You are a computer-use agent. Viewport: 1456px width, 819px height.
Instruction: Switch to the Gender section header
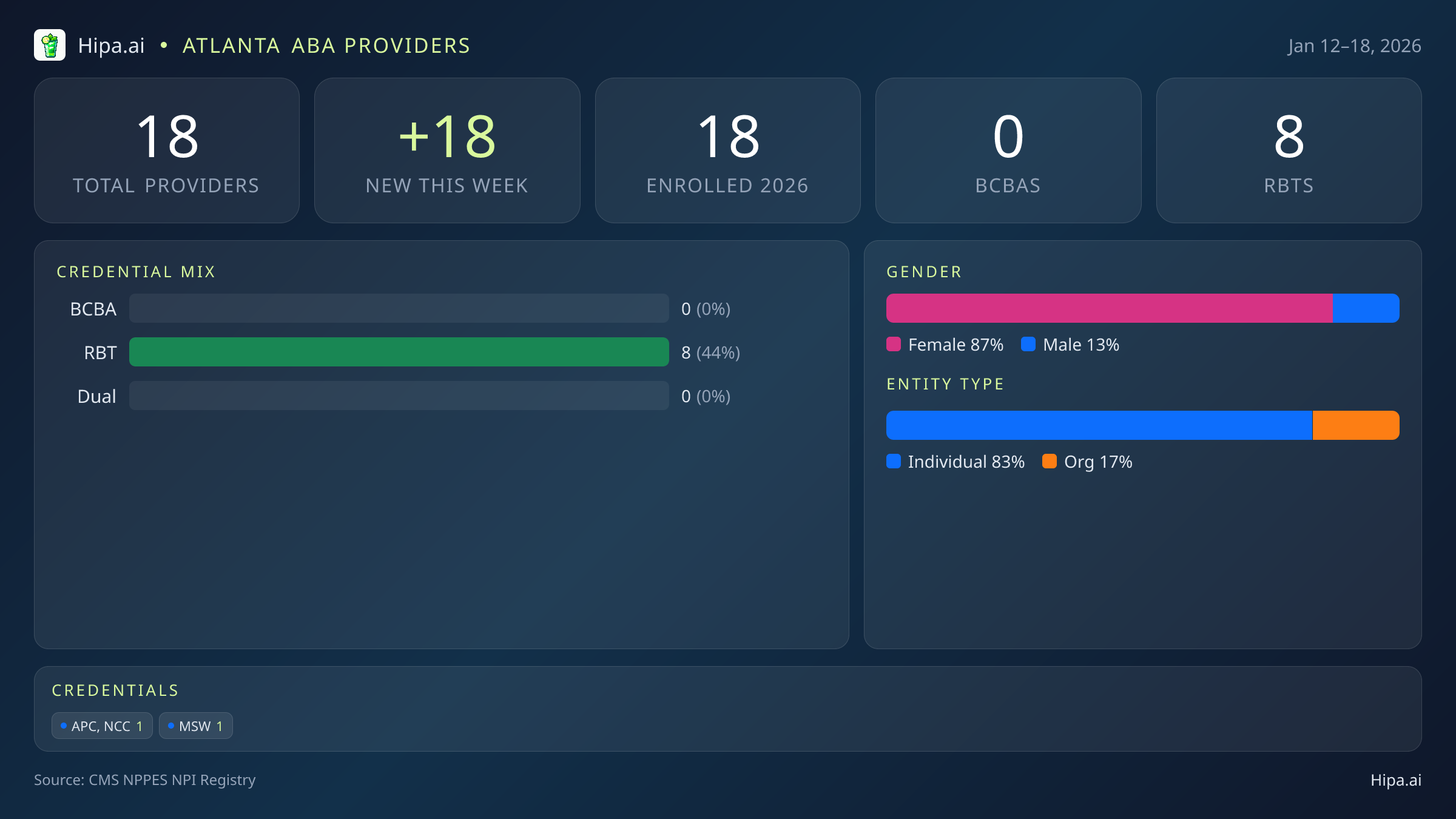(x=924, y=272)
